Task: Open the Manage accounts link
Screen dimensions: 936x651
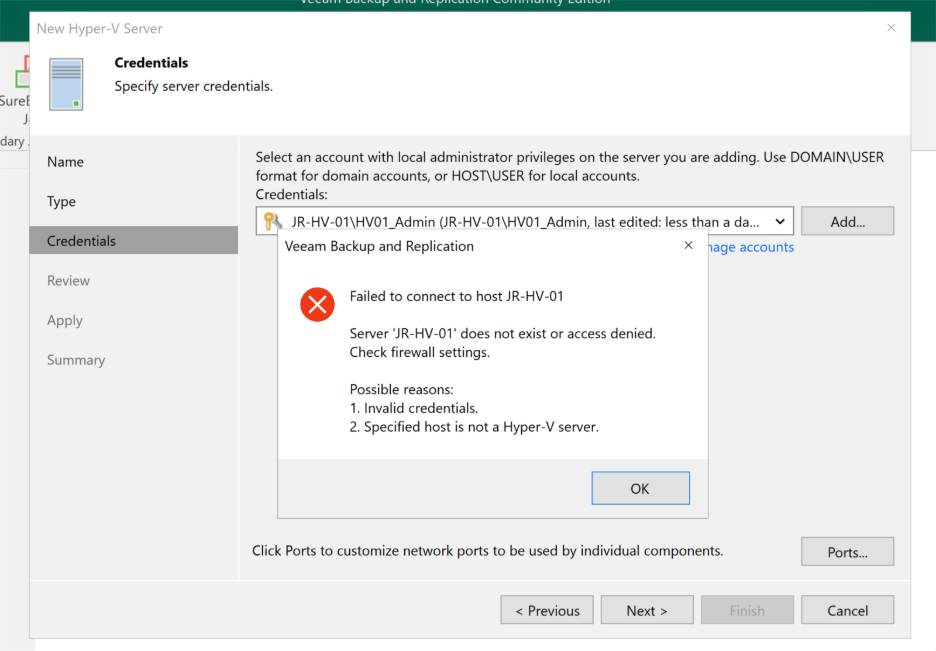Action: click(x=750, y=247)
